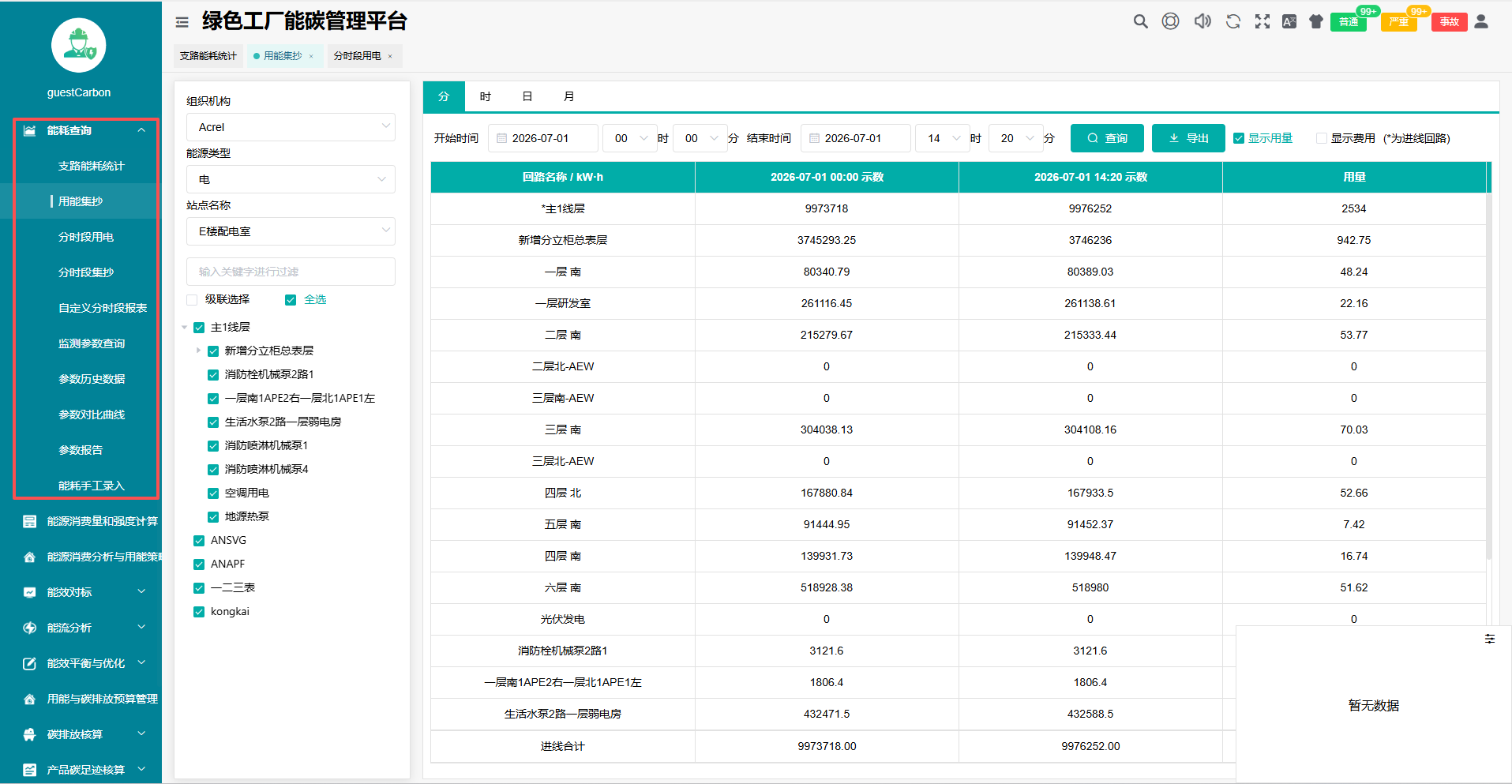Image resolution: width=1512 pixels, height=784 pixels.
Task: Open the search magnifier icon in header
Action: tap(1140, 21)
